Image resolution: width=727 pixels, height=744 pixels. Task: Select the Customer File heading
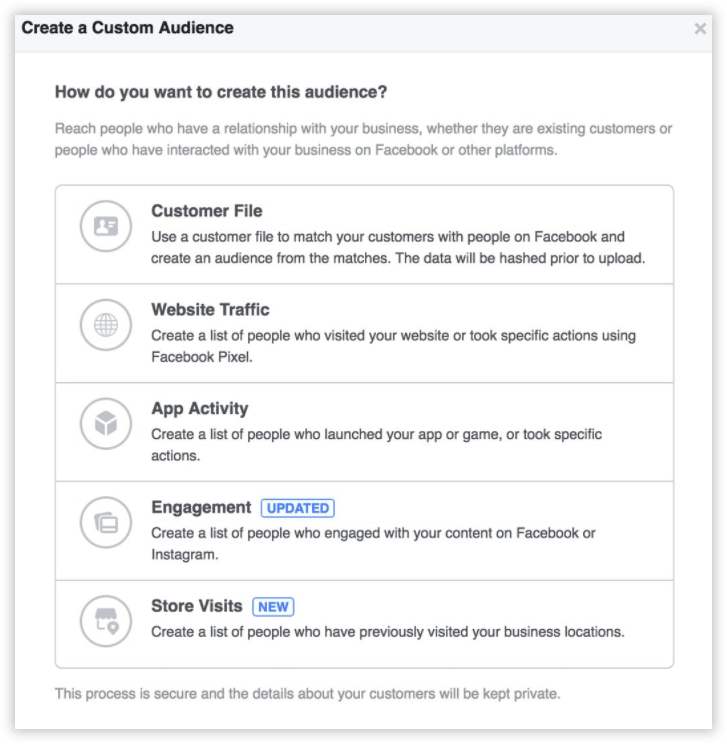click(x=206, y=211)
